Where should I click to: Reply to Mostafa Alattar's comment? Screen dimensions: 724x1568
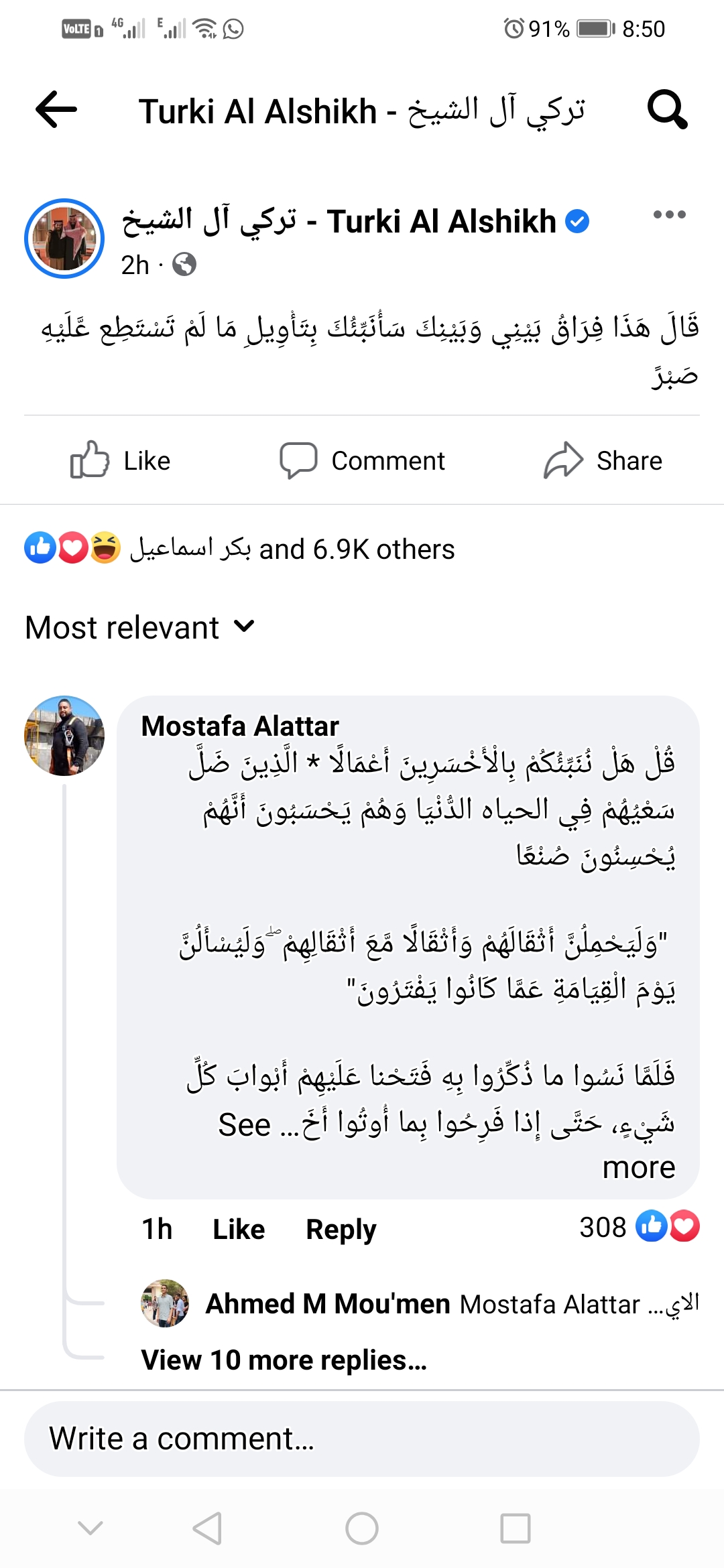[341, 1230]
